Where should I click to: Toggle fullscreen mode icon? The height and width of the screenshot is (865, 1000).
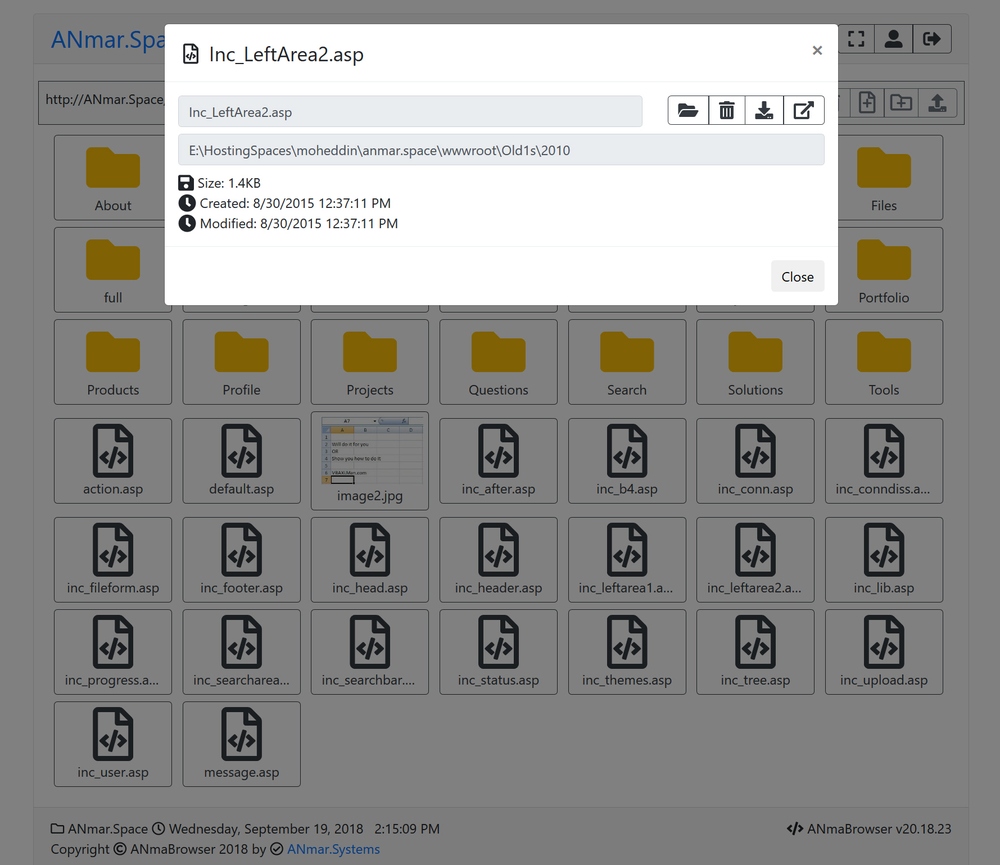pos(856,39)
